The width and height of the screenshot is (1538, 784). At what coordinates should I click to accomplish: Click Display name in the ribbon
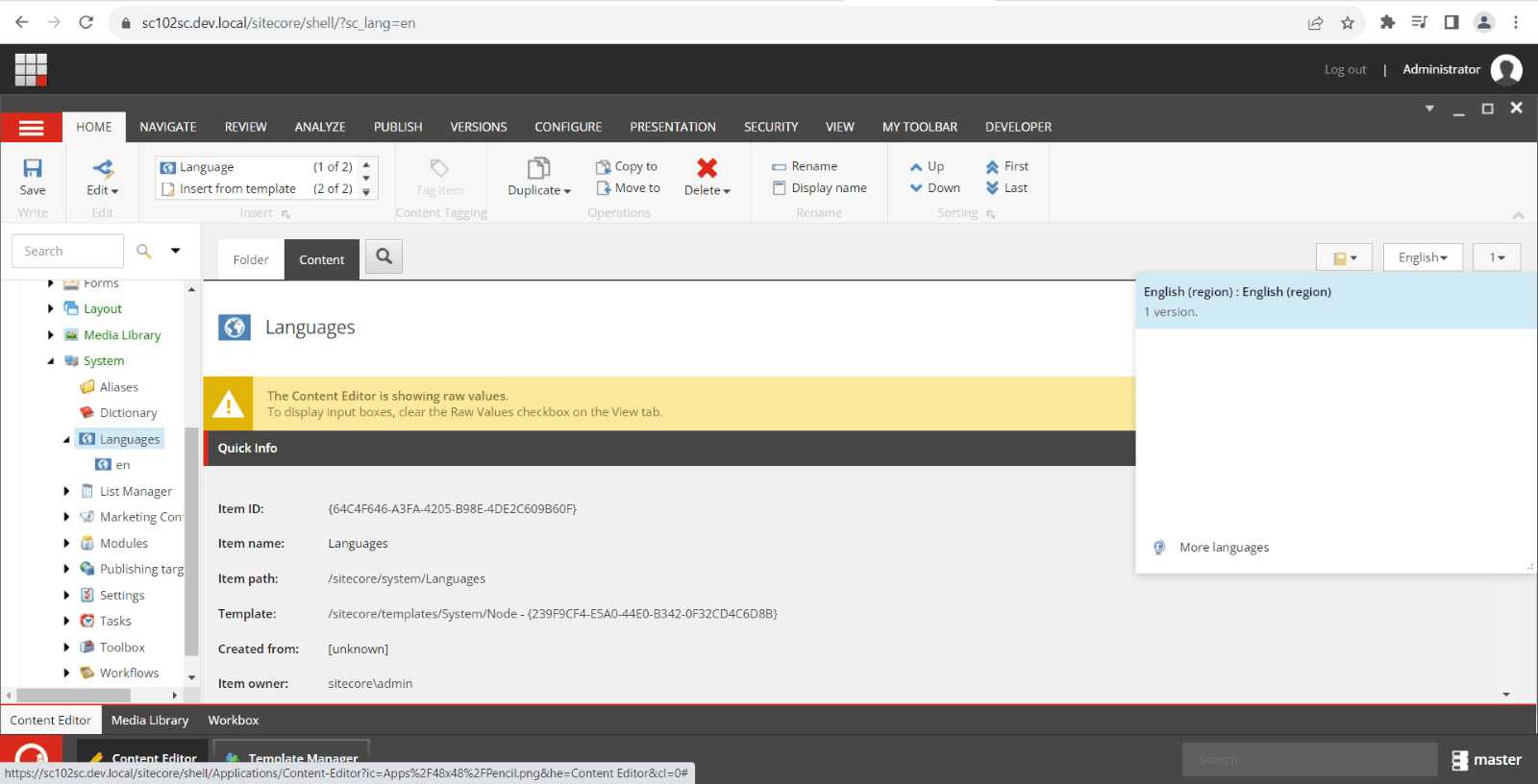pyautogui.click(x=820, y=188)
